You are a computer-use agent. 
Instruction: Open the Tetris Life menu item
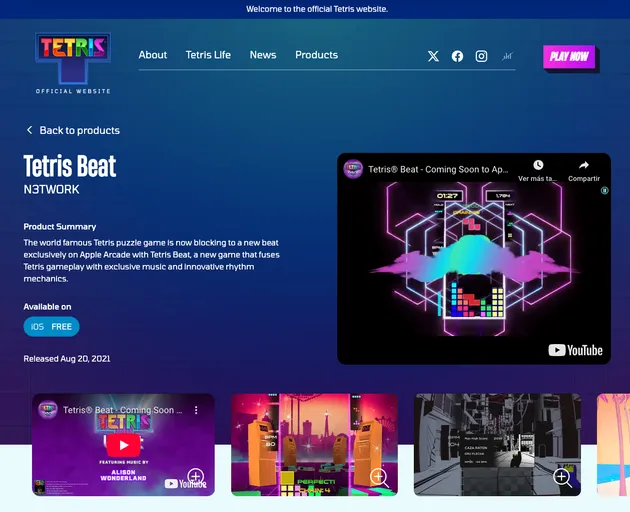[208, 55]
